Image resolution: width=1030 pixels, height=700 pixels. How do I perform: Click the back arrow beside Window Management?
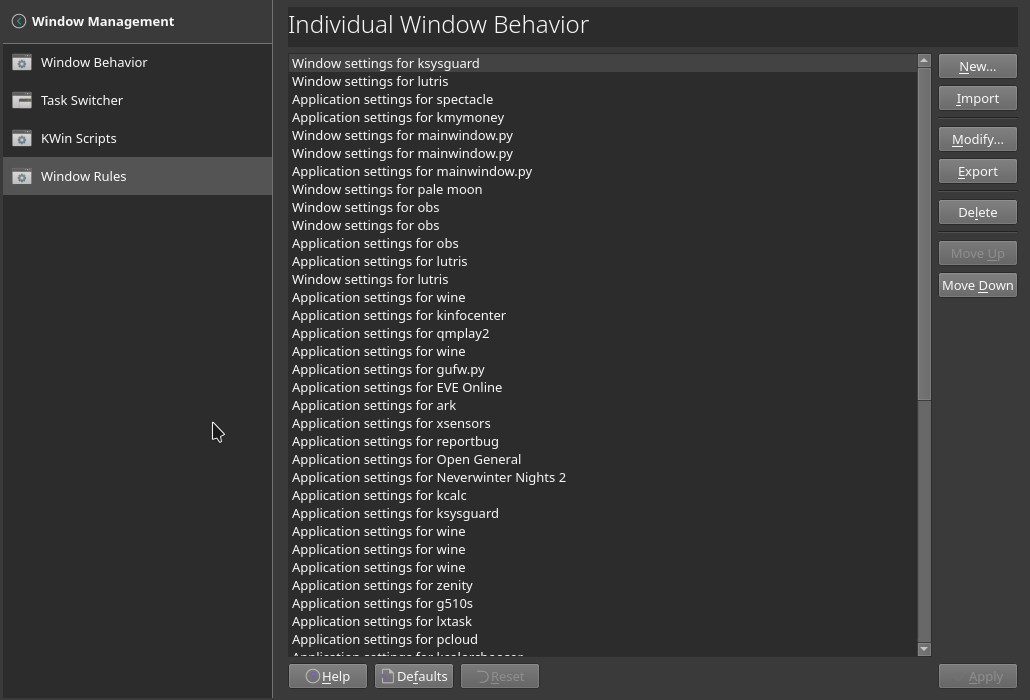point(19,22)
